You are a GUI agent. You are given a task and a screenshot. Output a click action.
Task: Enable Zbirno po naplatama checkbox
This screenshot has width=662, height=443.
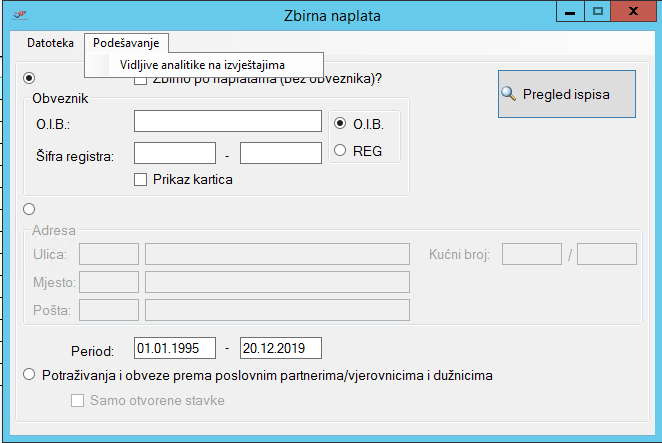pyautogui.click(x=141, y=81)
